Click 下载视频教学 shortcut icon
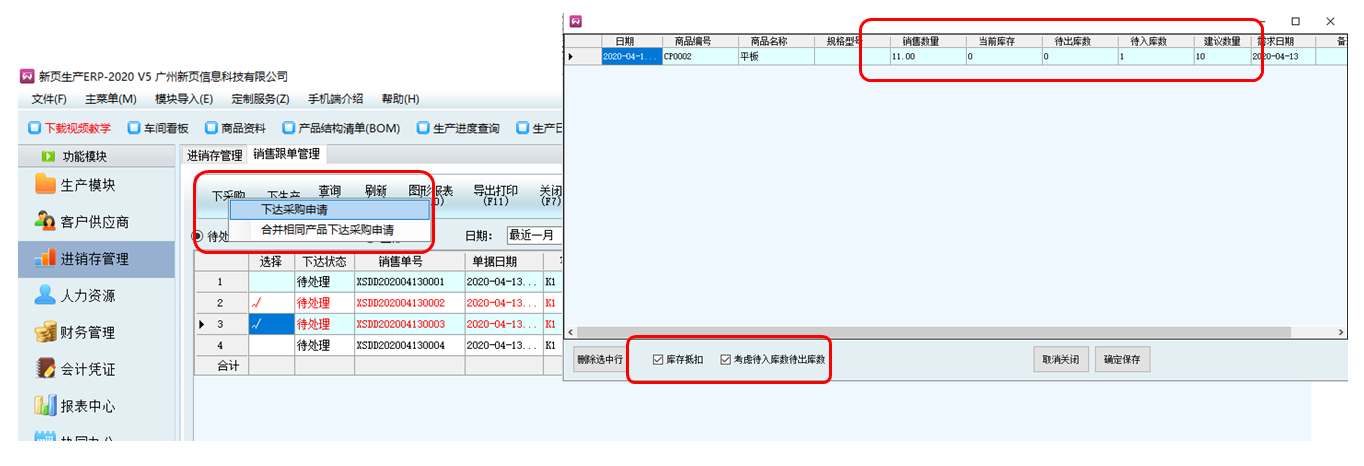This screenshot has height=466, width=1364. [x=35, y=128]
